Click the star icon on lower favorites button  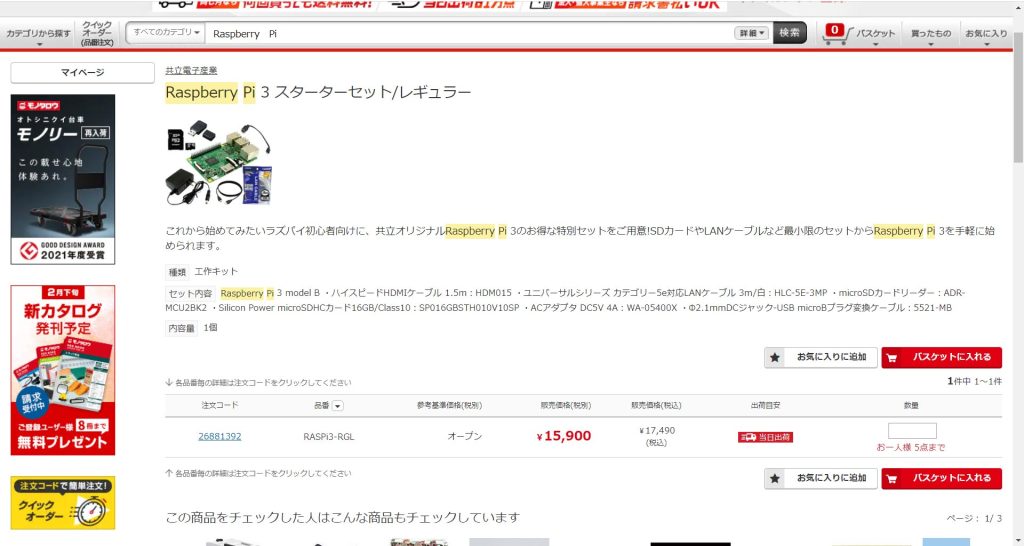[776, 479]
